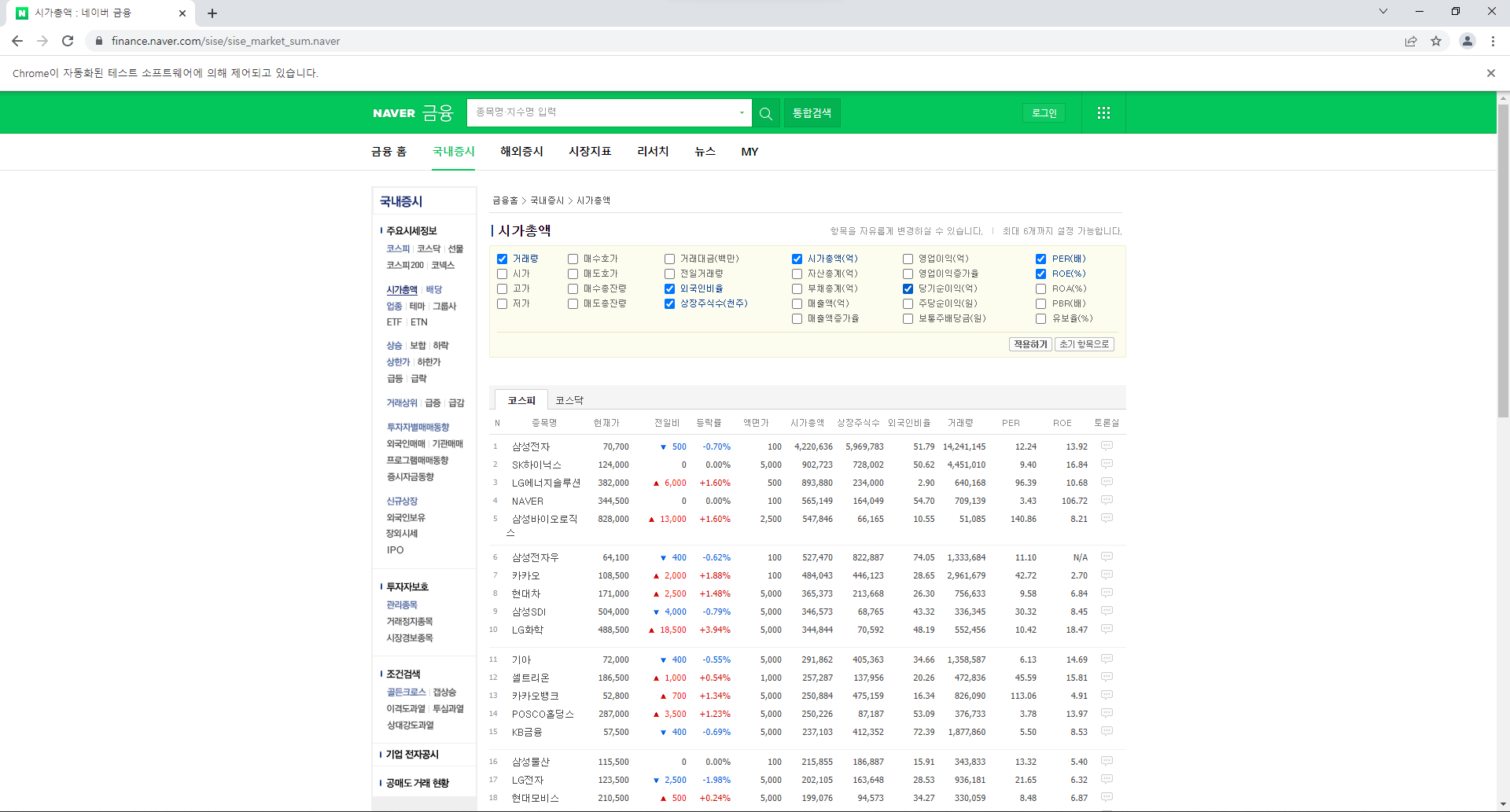Uncheck the ROE(%) checkbox

tap(1040, 274)
